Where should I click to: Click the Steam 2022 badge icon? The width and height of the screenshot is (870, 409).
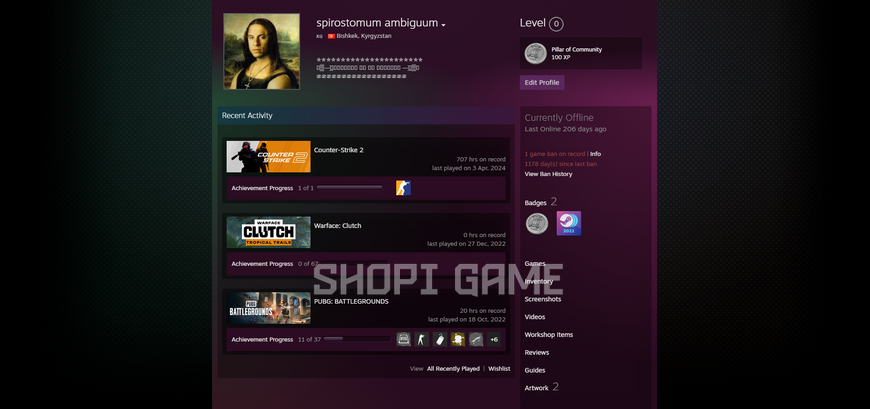569,224
